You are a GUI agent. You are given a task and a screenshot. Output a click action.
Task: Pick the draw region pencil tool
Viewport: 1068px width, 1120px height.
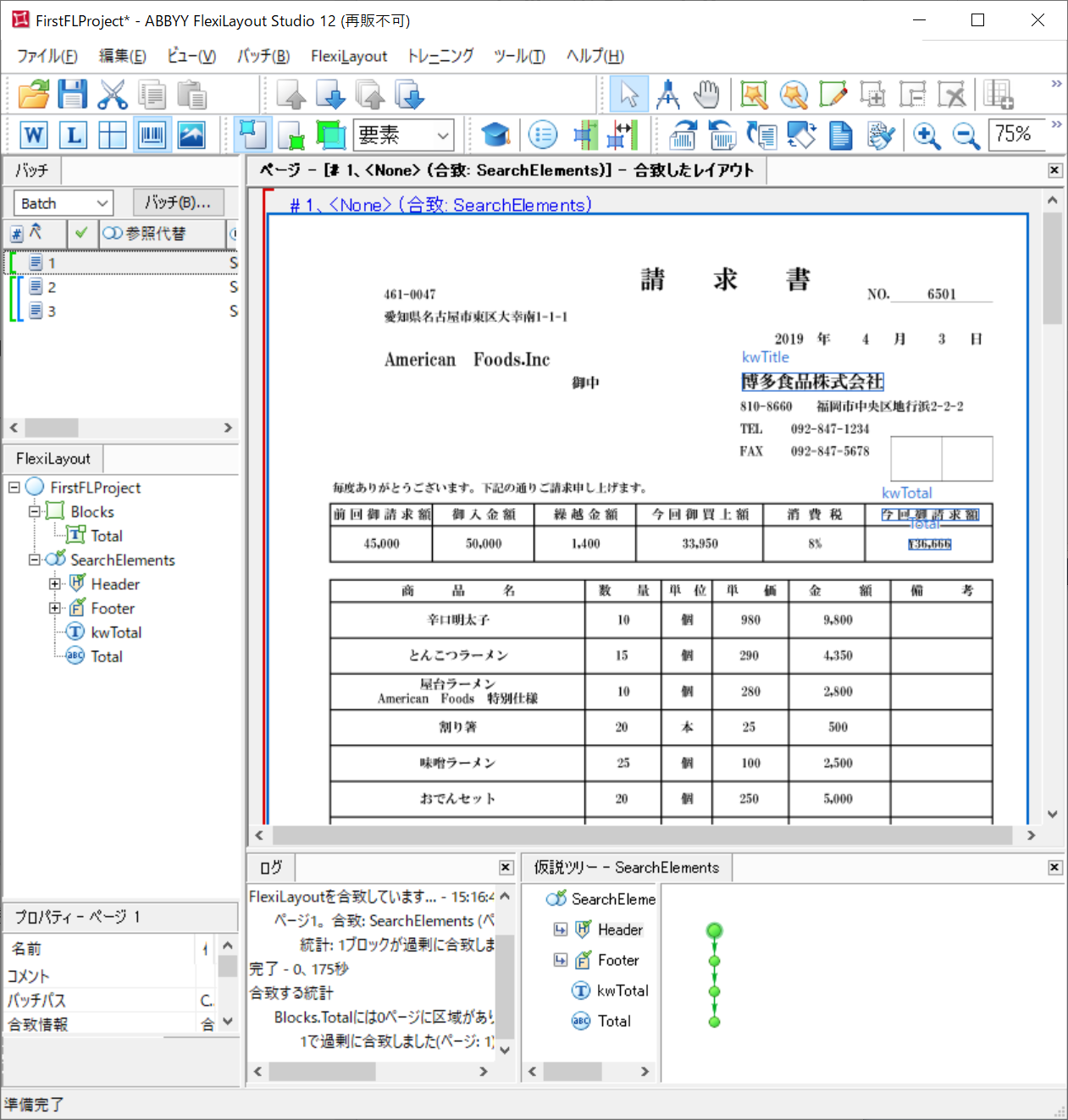click(x=833, y=94)
